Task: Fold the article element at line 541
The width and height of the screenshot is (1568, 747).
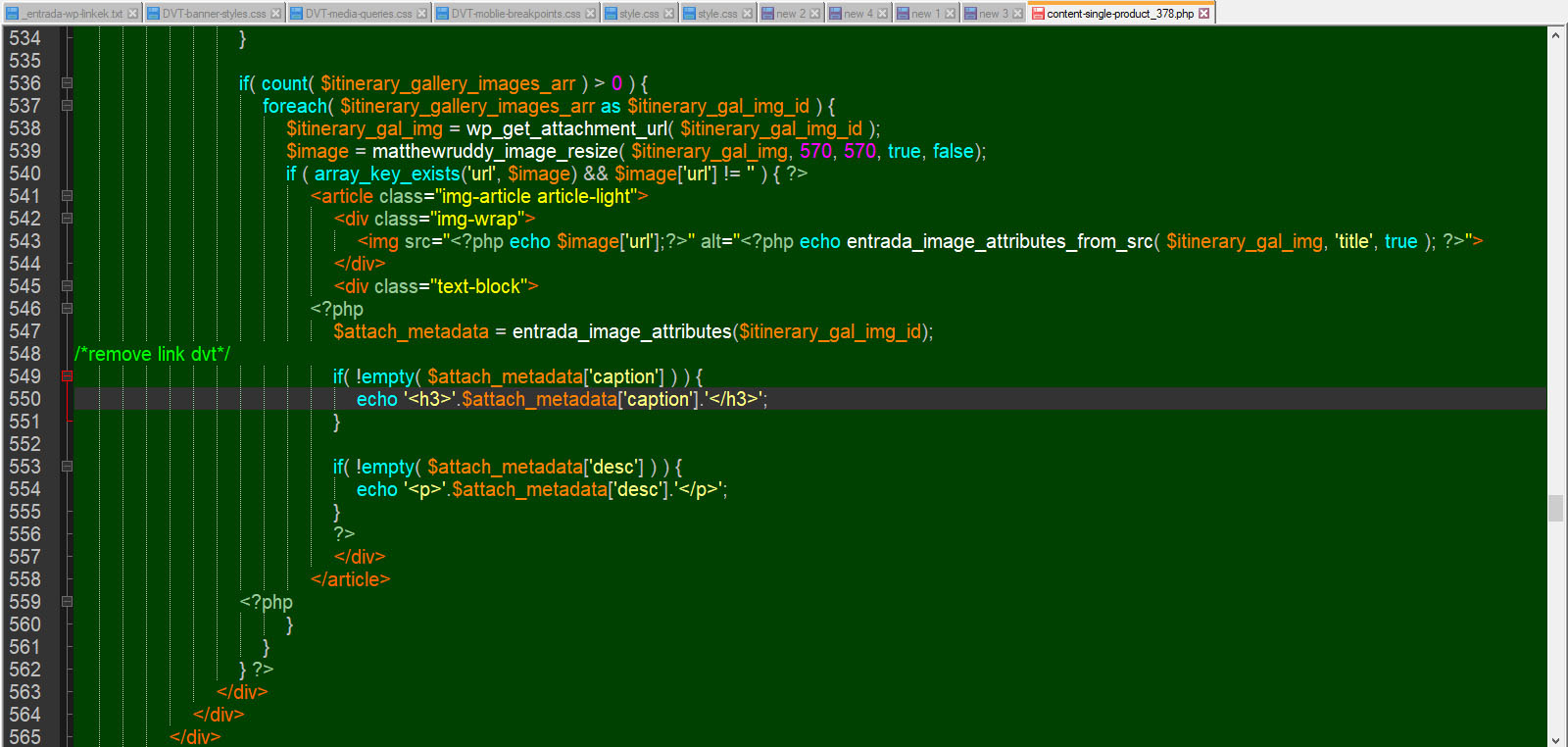Action: point(67,196)
